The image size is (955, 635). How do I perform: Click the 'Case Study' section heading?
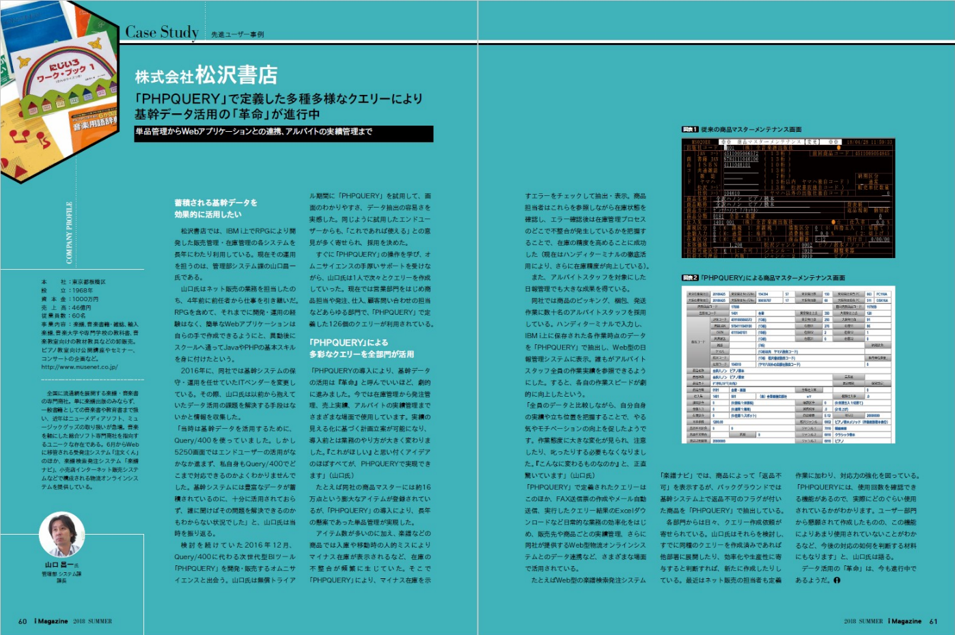(162, 32)
